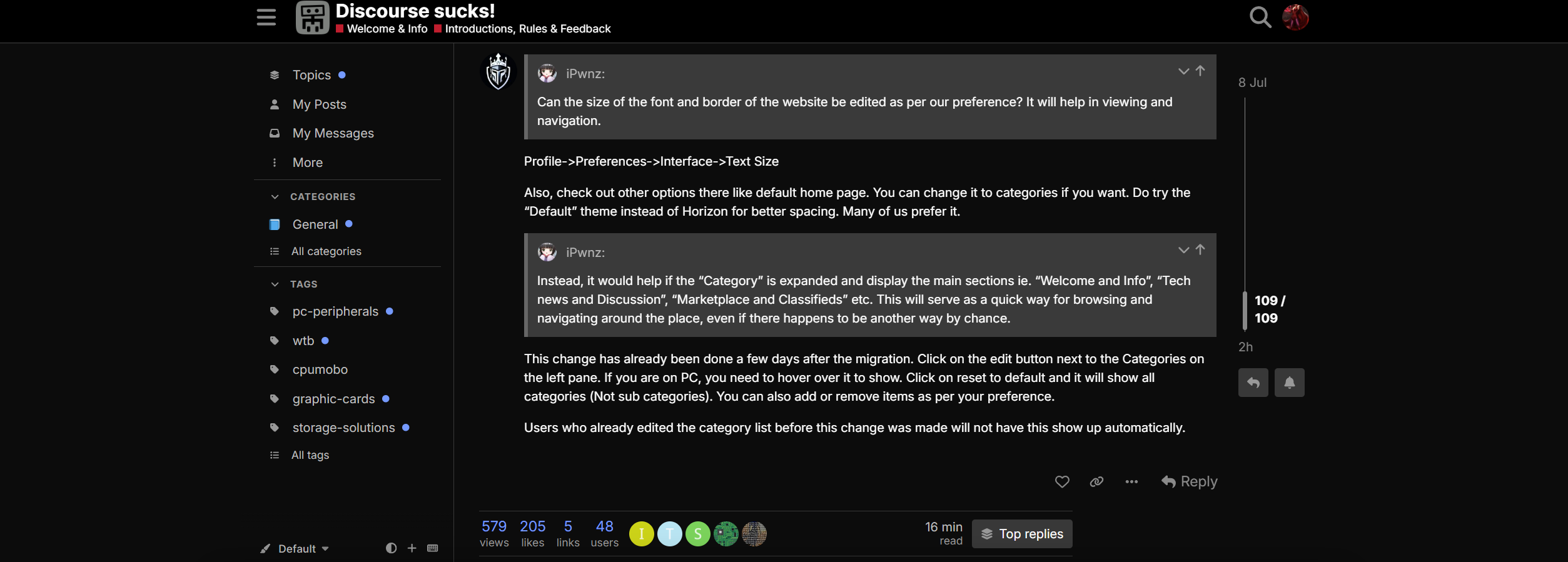This screenshot has width=1568, height=562.
Task: Toggle dark/light color mode
Action: click(391, 548)
